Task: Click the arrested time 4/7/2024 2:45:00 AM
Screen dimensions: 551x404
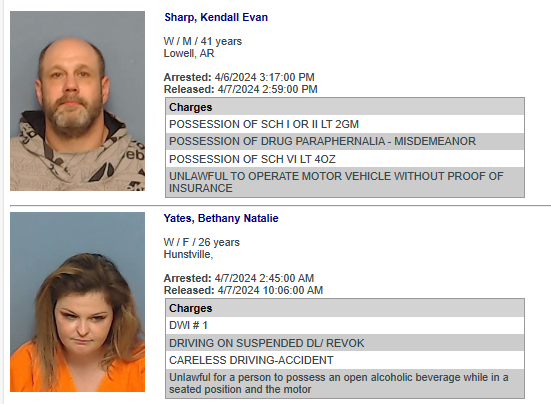Action: pyautogui.click(x=264, y=278)
